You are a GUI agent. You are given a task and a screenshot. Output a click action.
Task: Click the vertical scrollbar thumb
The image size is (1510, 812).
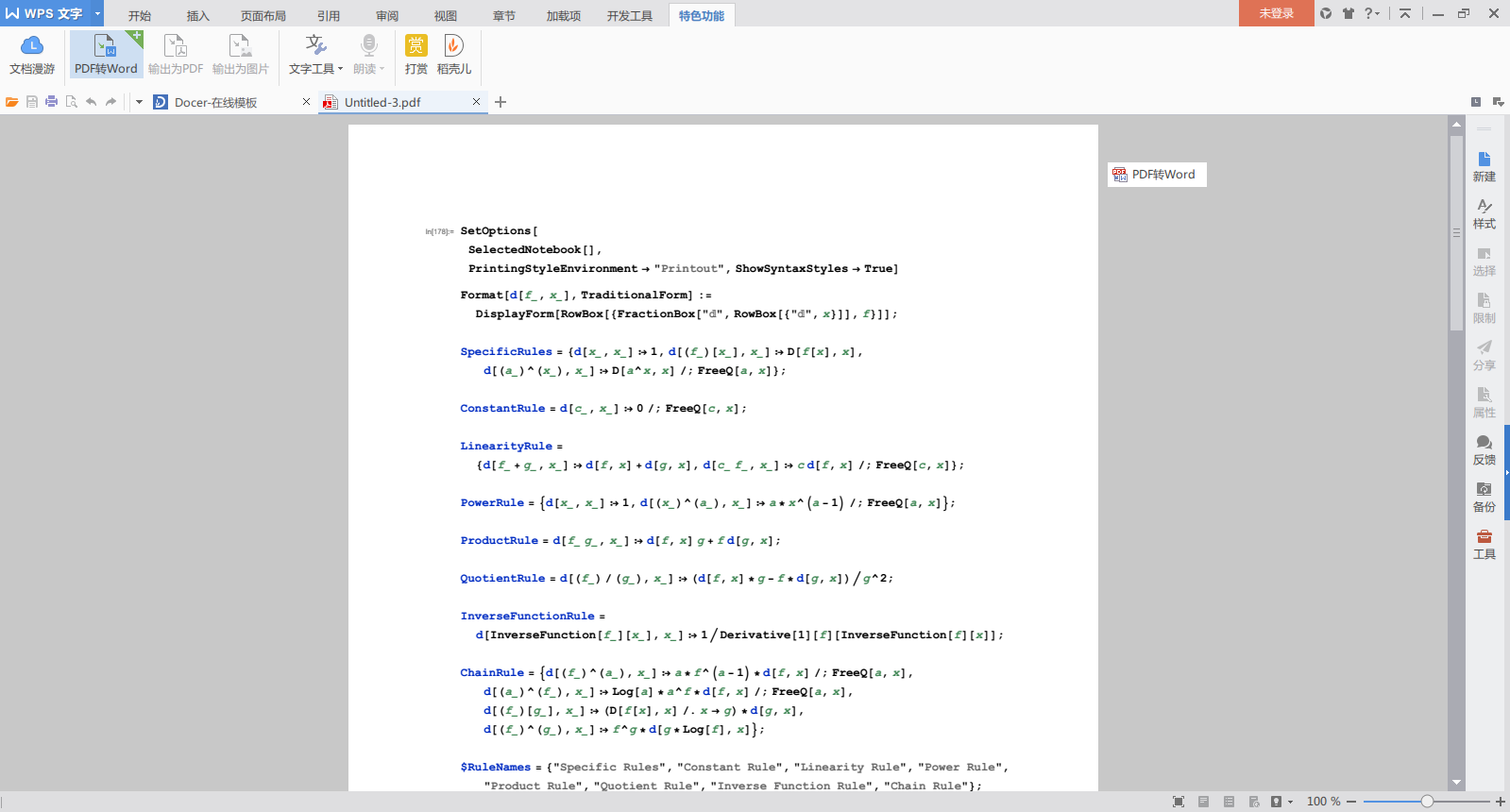[1456, 232]
